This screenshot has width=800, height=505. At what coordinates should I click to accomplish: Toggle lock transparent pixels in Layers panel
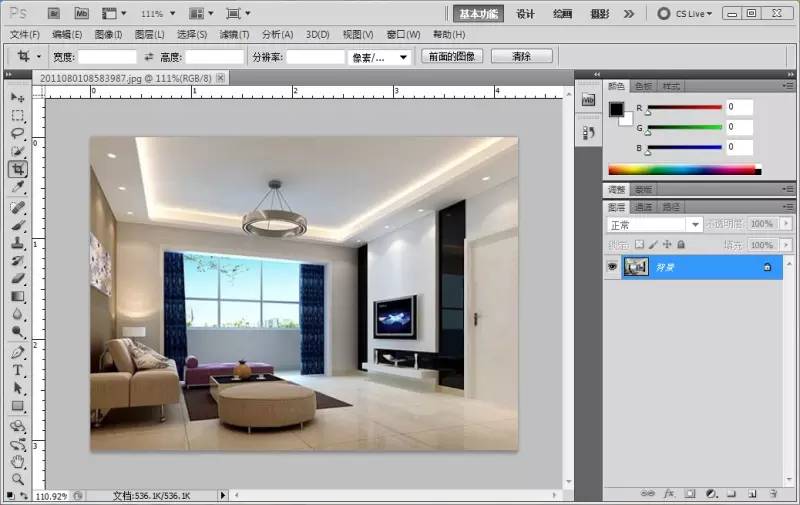pos(639,244)
